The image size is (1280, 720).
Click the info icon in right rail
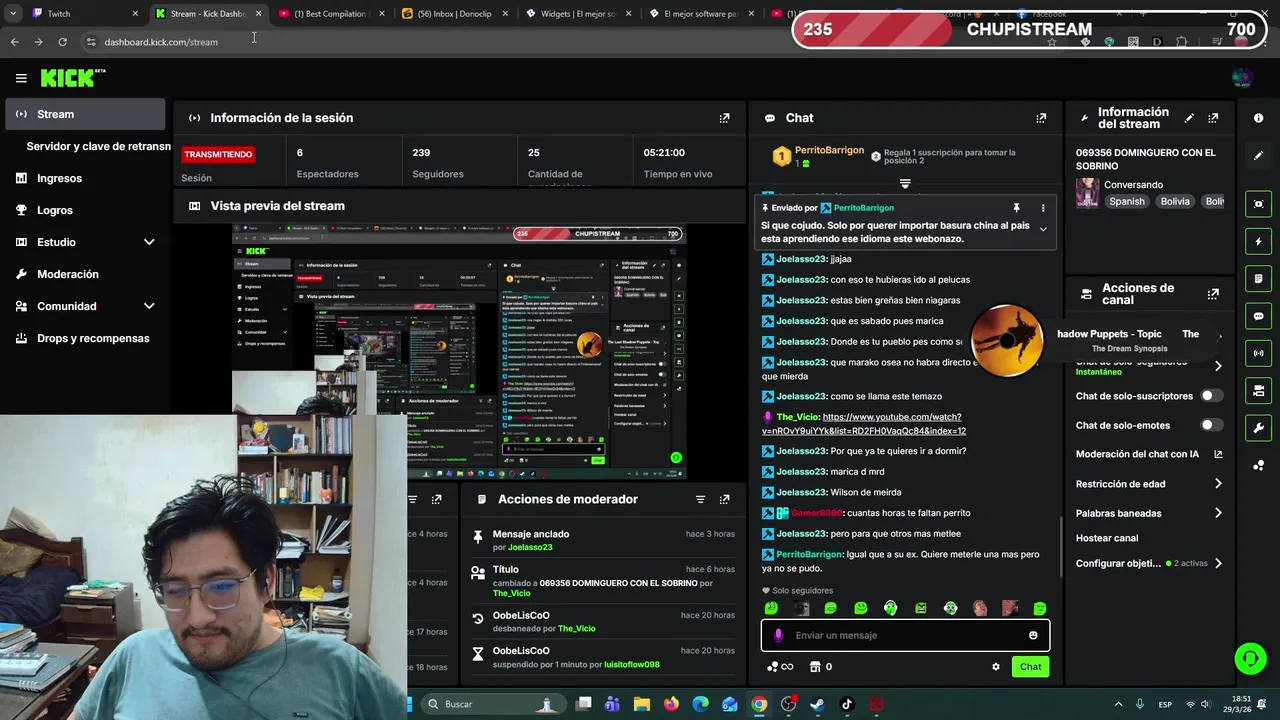1258,118
